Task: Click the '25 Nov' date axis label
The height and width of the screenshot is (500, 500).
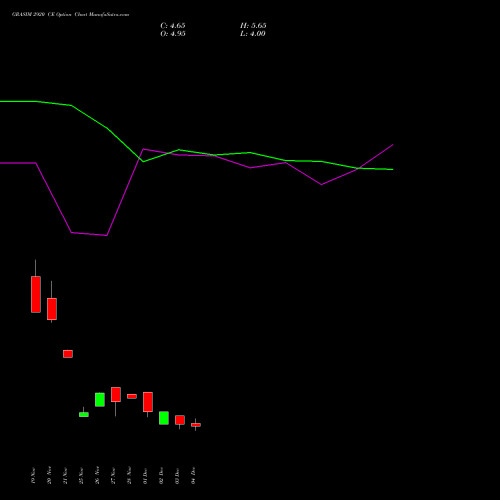Action: tap(81, 476)
